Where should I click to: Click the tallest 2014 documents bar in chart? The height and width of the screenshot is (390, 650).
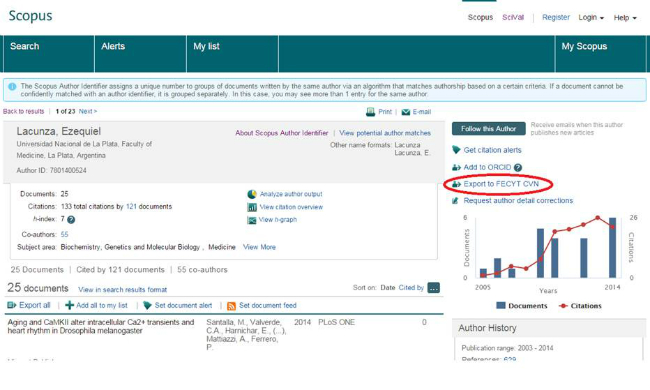(x=612, y=247)
